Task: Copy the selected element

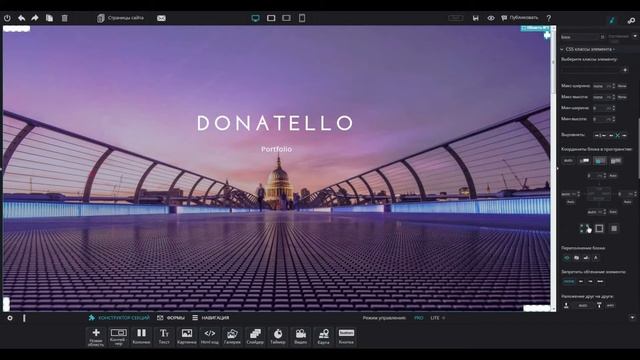Action: 49,18
